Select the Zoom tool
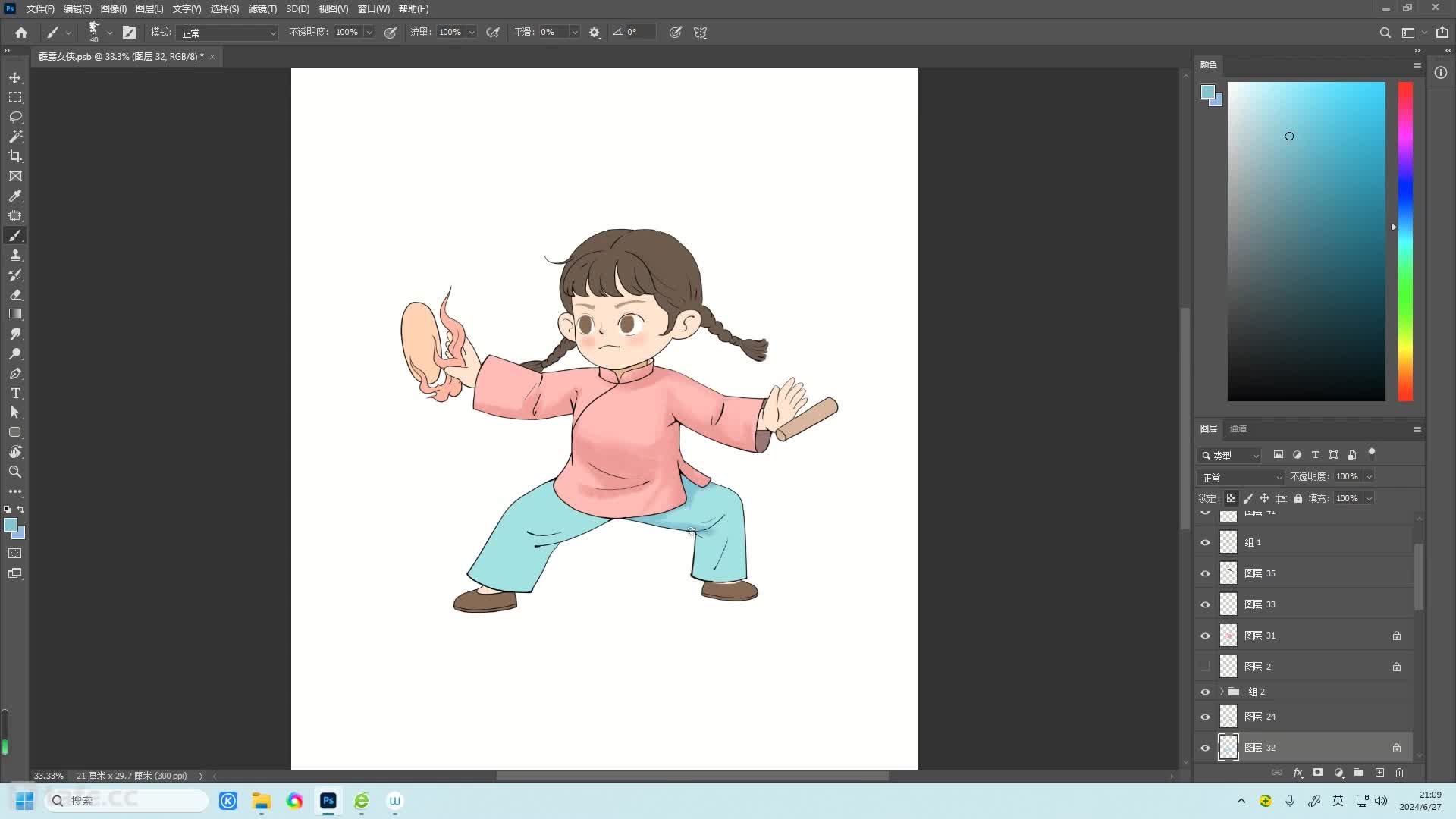The width and height of the screenshot is (1456, 819). click(x=15, y=472)
